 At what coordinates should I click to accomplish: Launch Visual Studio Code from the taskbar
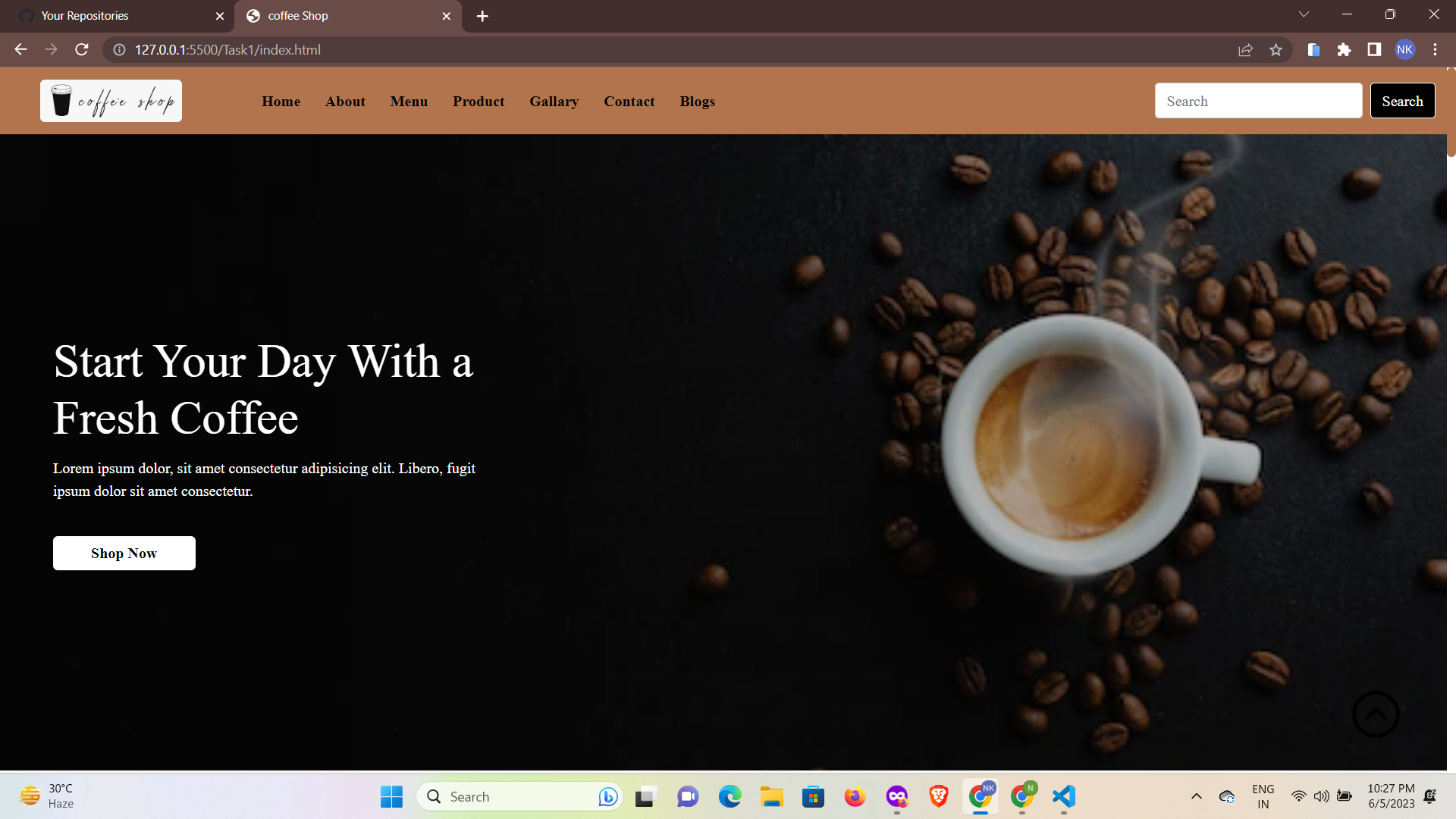tap(1063, 797)
